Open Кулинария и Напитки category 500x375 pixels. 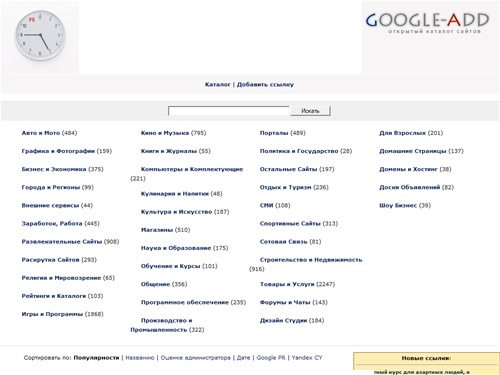click(175, 194)
